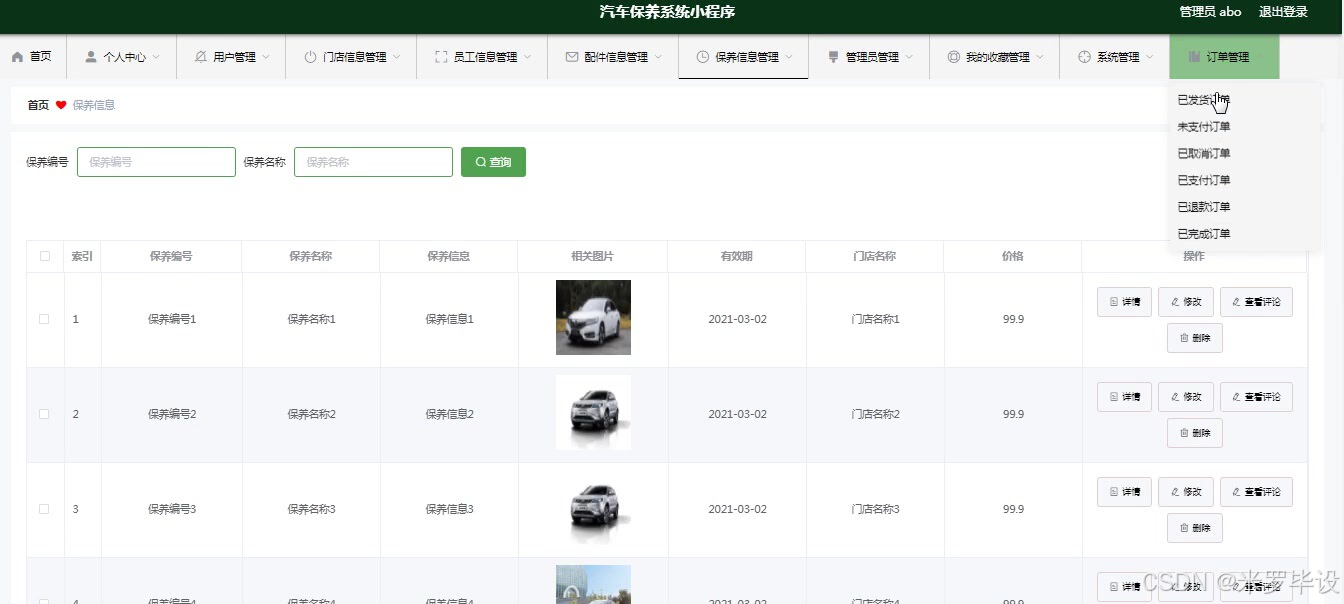The height and width of the screenshot is (604, 1344).
Task: Select 已完成订单 from order menu
Action: (1204, 234)
